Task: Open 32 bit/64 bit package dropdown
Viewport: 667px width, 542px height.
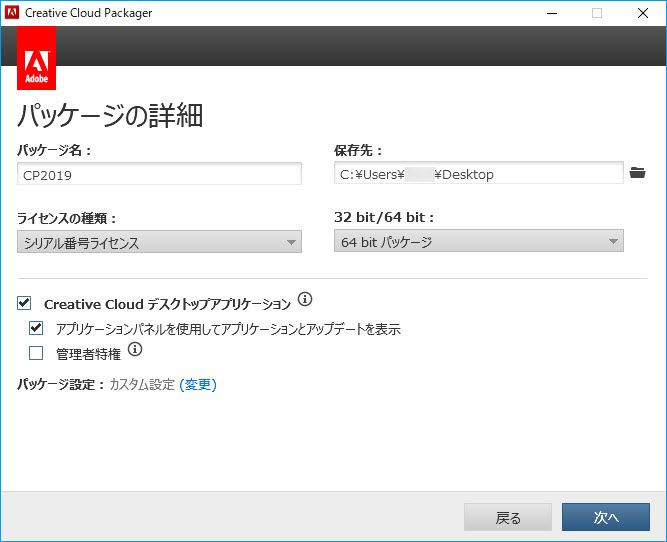Action: pyautogui.click(x=479, y=241)
